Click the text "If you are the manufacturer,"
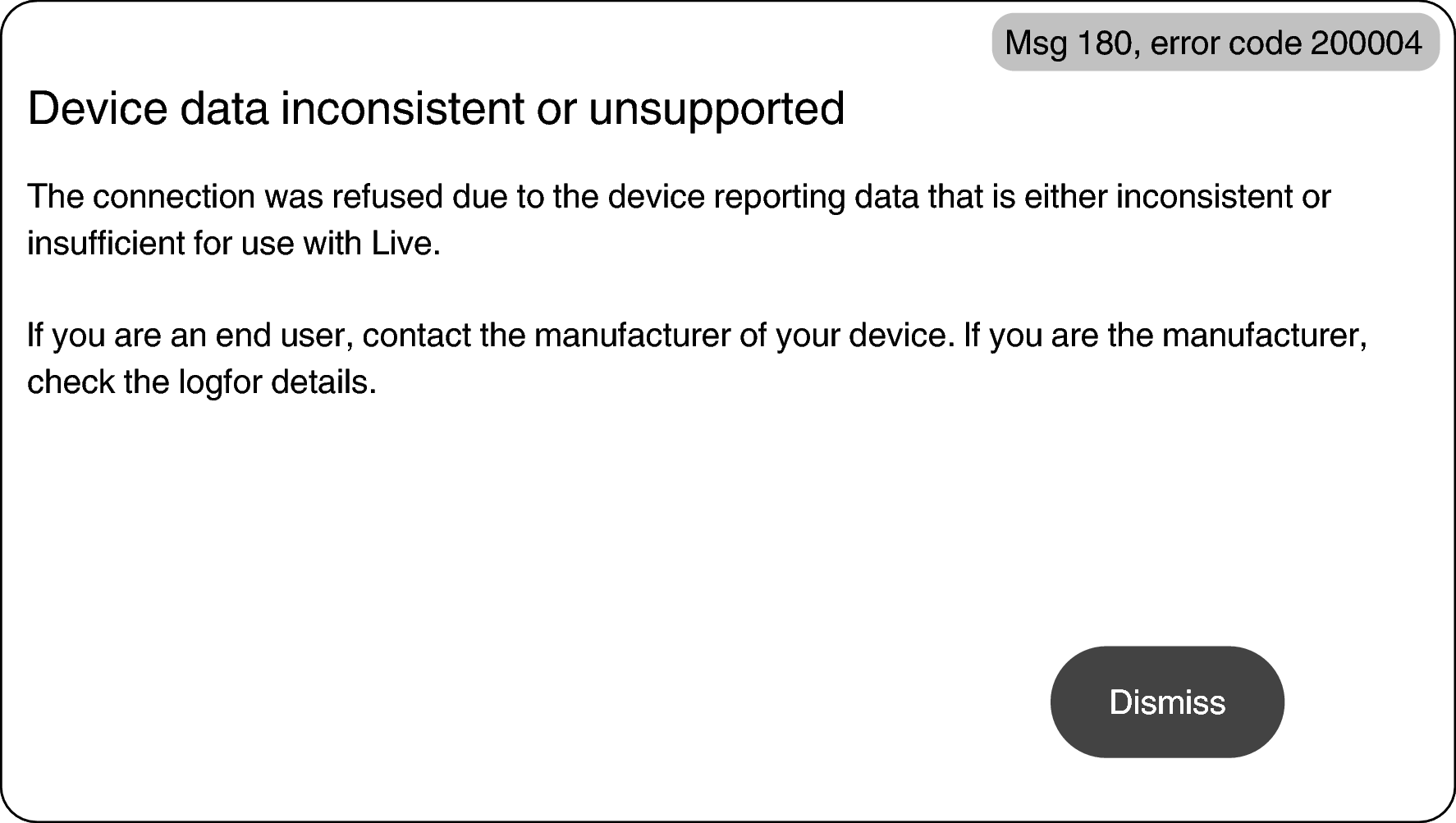The image size is (1456, 823). [1165, 336]
